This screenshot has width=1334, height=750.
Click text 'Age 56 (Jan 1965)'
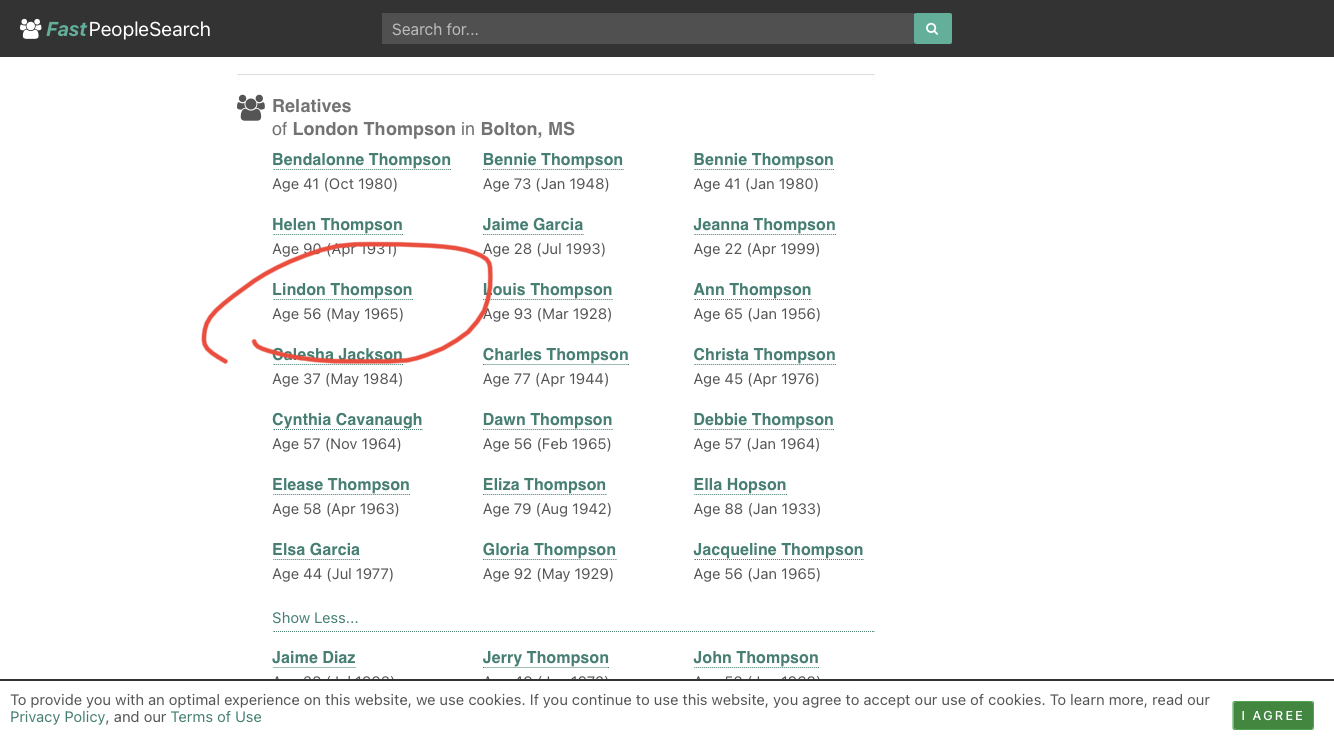[x=757, y=574]
